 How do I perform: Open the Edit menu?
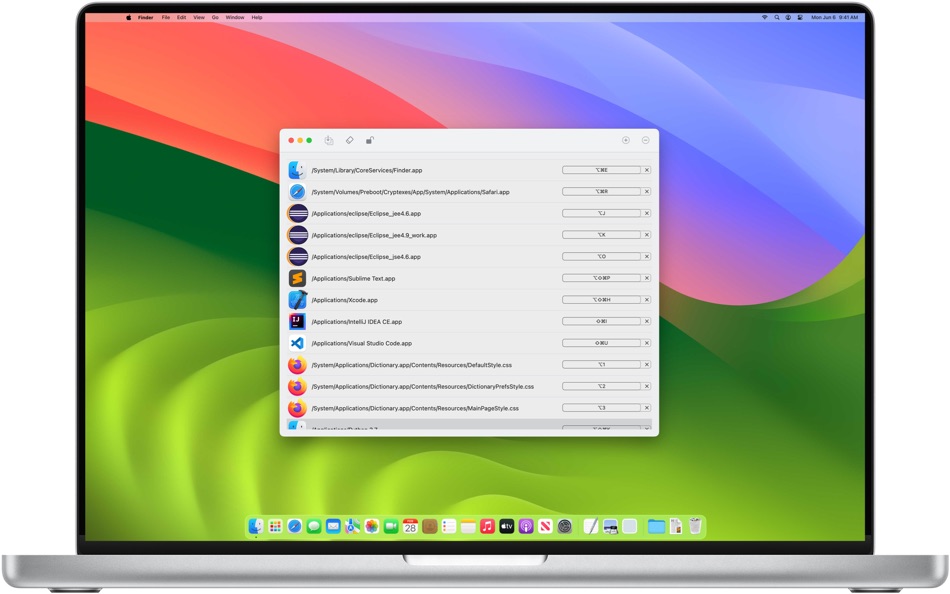pyautogui.click(x=181, y=18)
